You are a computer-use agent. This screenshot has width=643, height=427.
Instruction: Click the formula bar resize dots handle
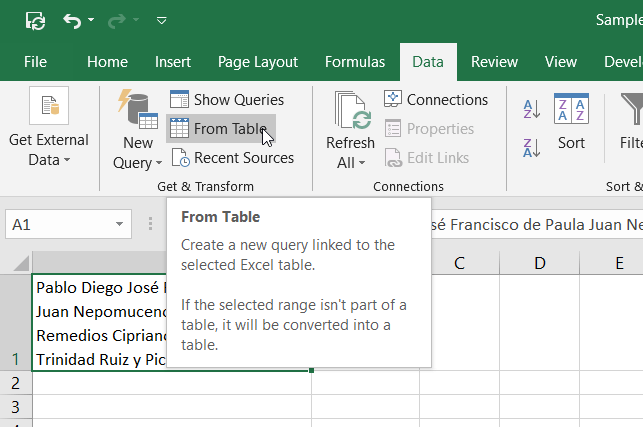coord(150,224)
